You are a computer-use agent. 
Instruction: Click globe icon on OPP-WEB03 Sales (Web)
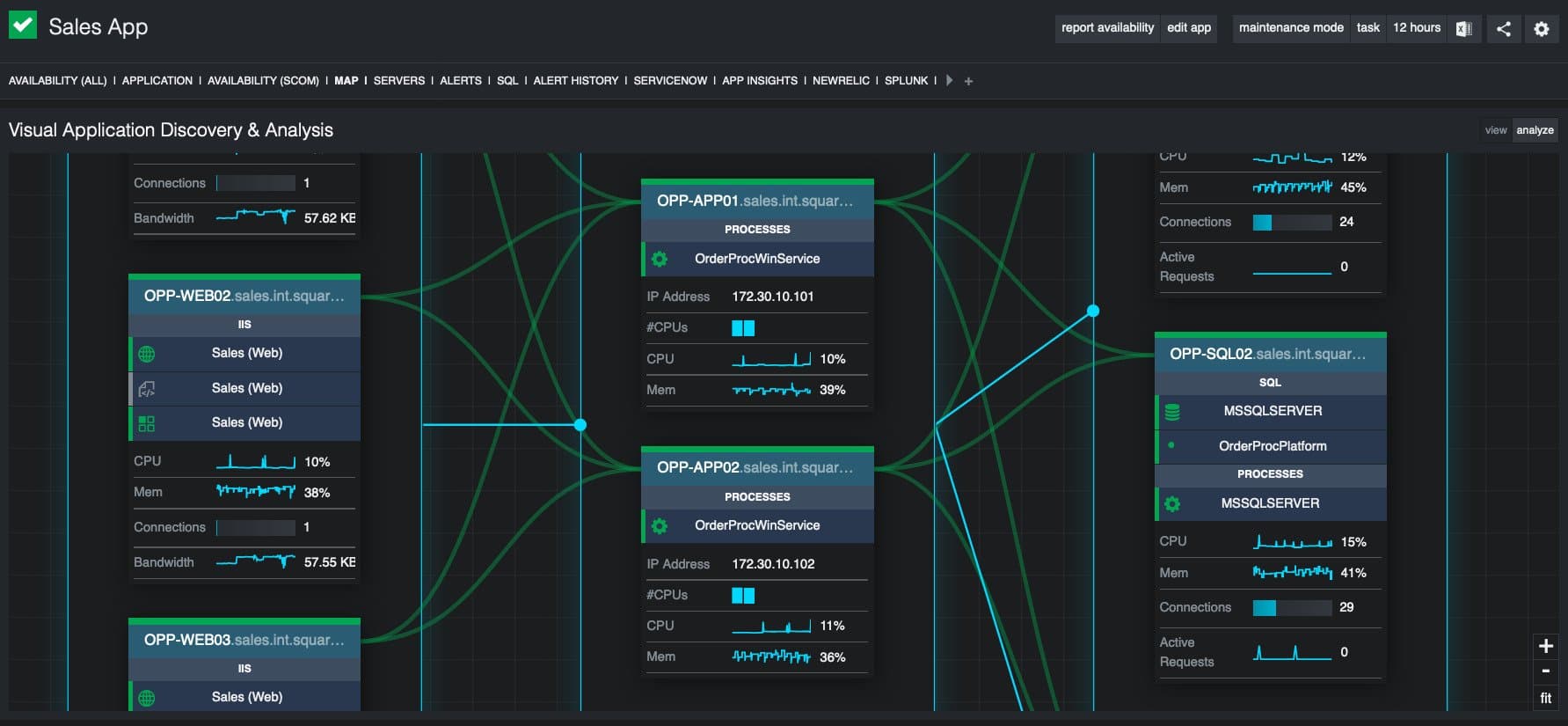(147, 698)
